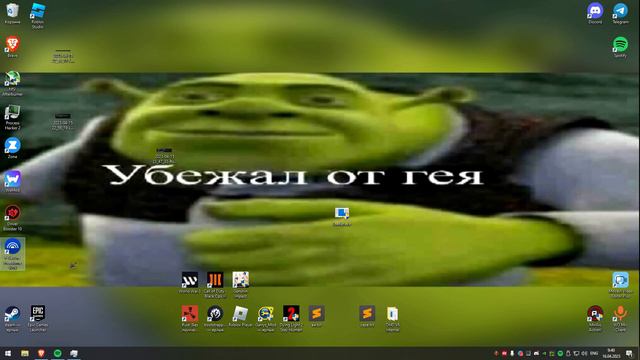Launch Genshin Impact desktop shortcut
Image resolution: width=640 pixels, height=360 pixels.
tap(240, 285)
